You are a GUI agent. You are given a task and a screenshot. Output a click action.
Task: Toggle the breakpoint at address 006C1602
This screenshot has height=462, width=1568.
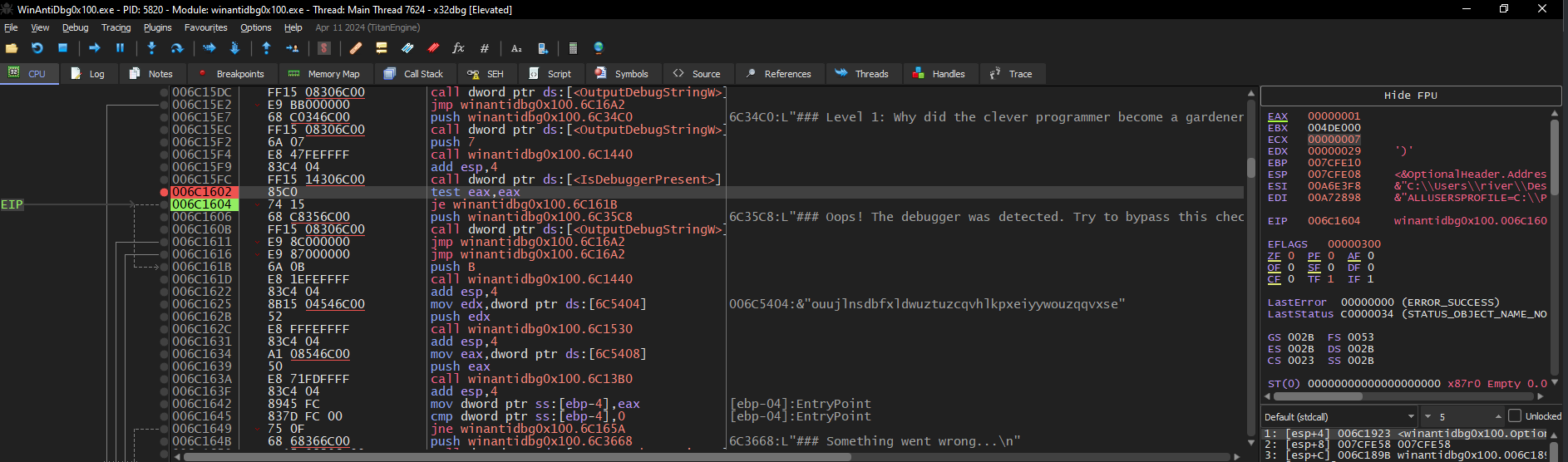165,192
